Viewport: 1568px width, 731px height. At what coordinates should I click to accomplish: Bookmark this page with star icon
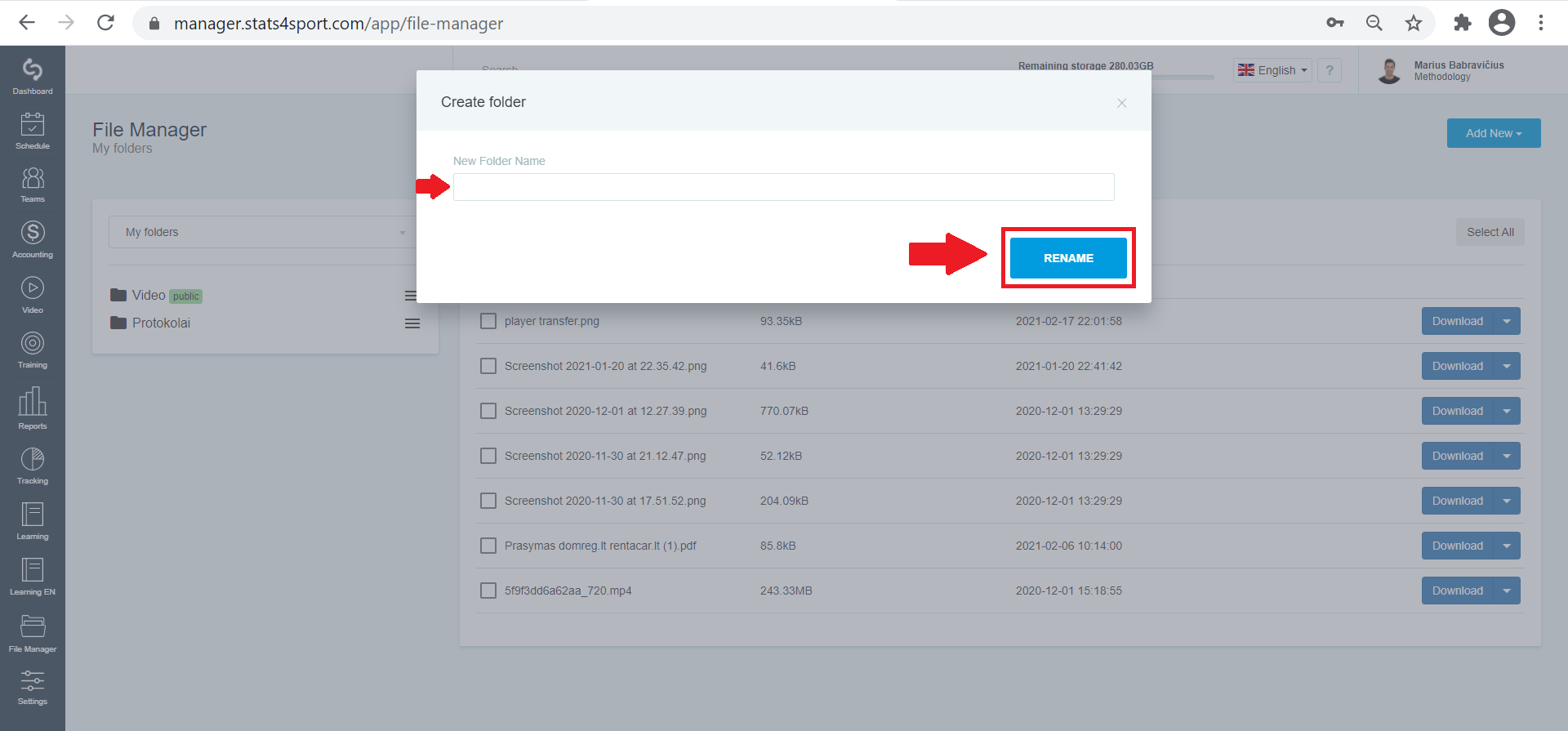[1414, 23]
